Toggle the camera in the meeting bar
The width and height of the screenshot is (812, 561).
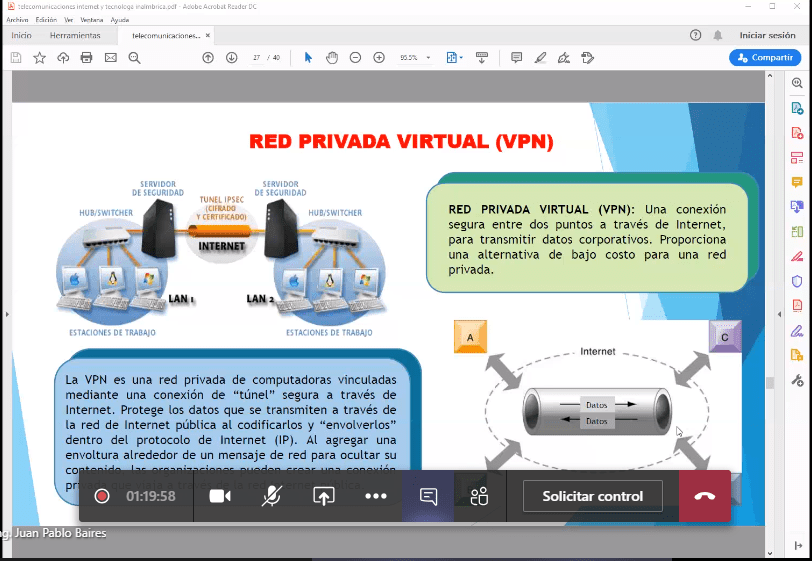220,496
